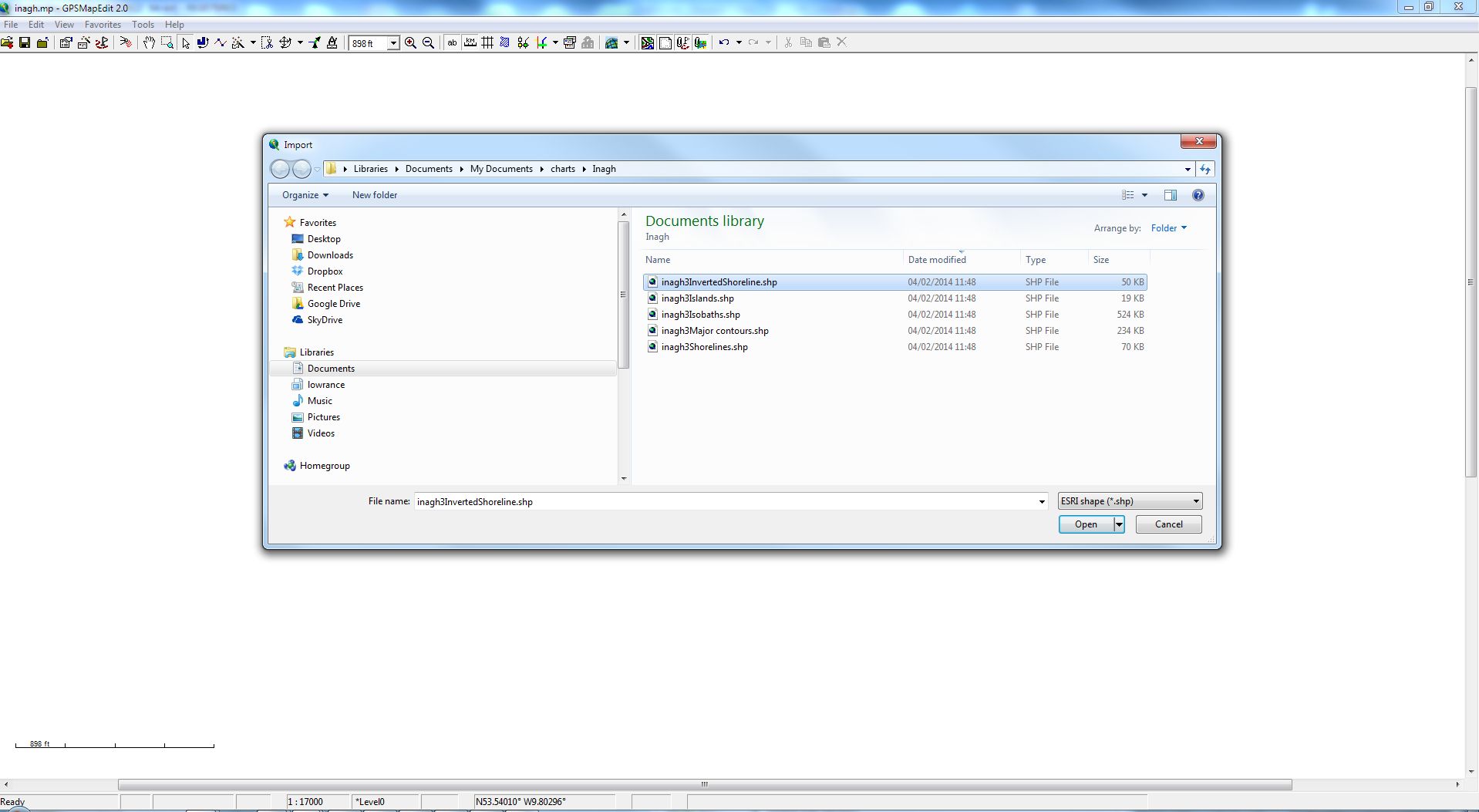The height and width of the screenshot is (812, 1479).
Task: Click the Save floppy disk icon
Action: pos(25,42)
